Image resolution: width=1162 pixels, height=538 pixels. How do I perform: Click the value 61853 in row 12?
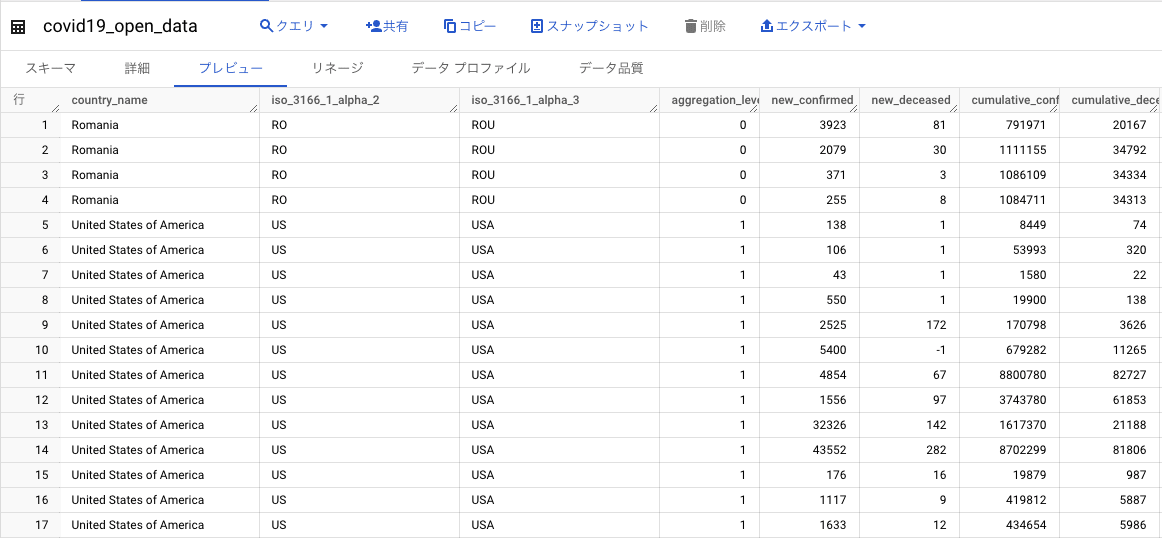click(1130, 400)
